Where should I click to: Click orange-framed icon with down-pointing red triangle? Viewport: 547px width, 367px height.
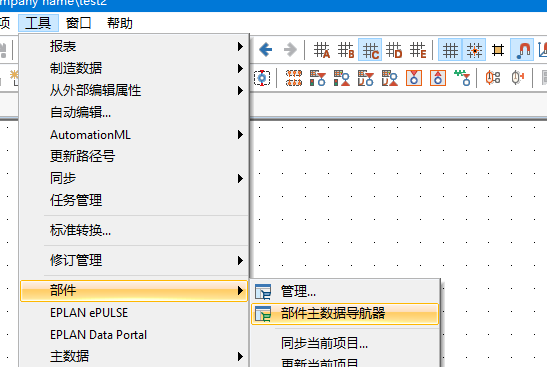pyautogui.click(x=414, y=78)
